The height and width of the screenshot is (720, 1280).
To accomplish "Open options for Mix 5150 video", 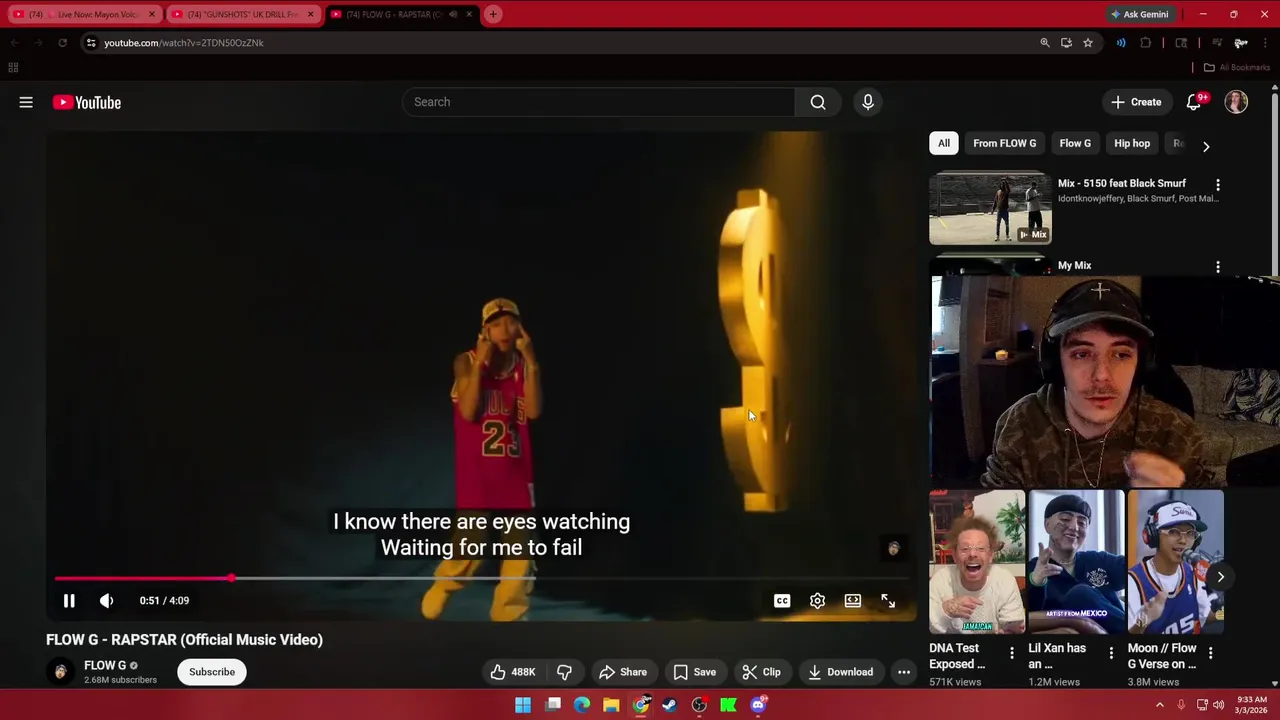I will pyautogui.click(x=1218, y=185).
